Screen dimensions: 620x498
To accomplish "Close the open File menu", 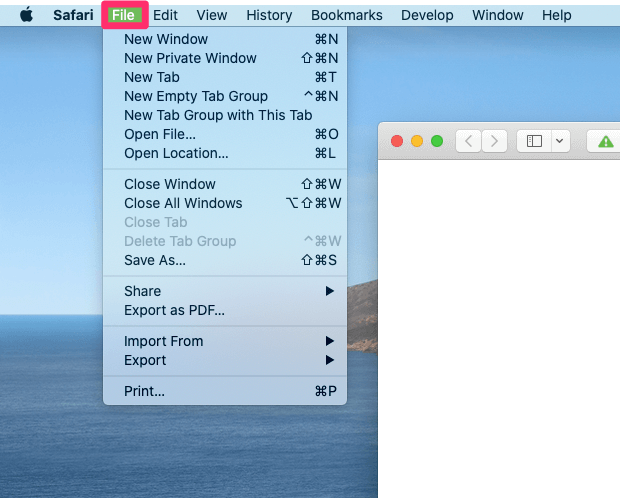I will click(123, 15).
